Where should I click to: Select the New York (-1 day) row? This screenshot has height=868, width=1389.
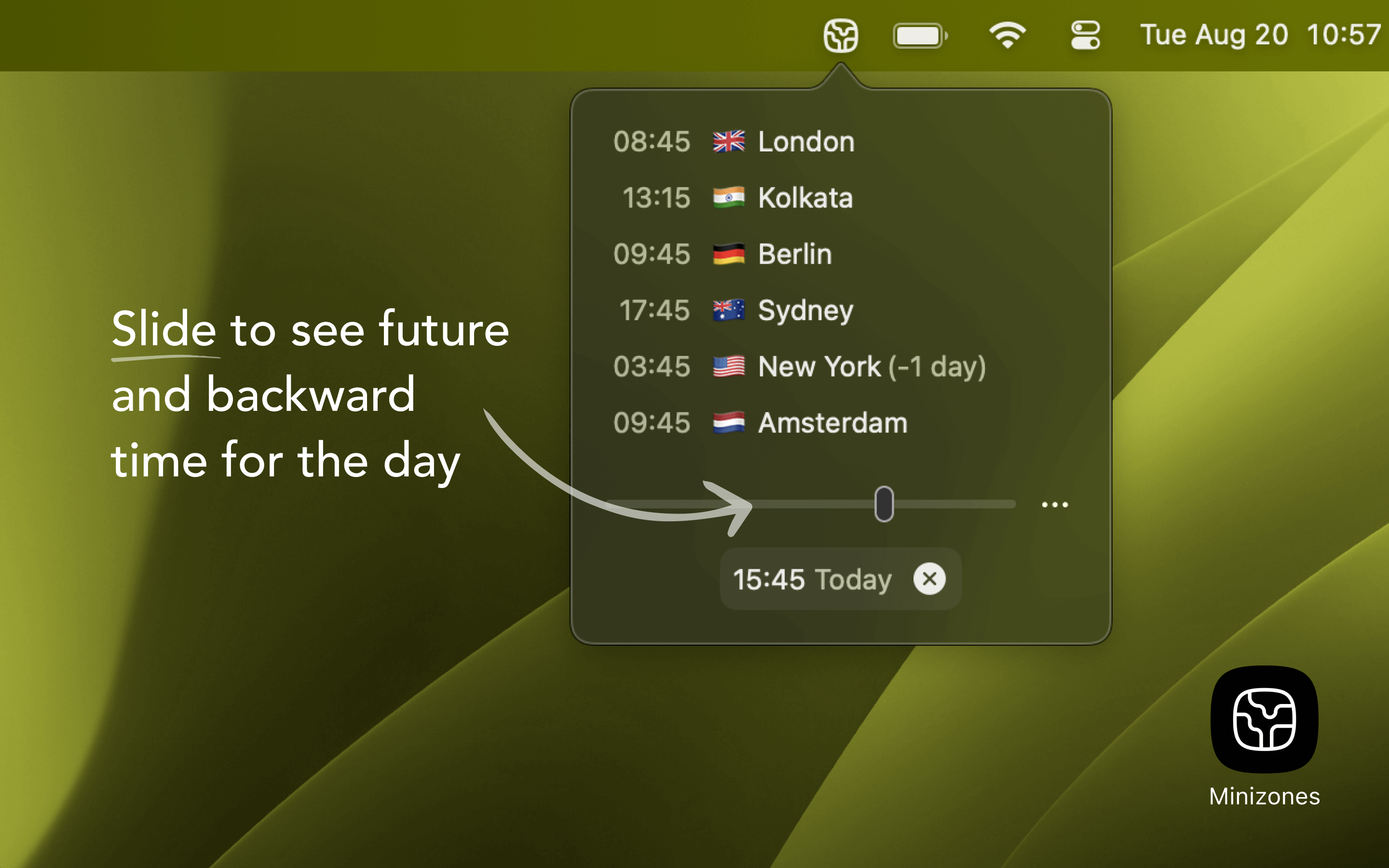click(x=872, y=366)
